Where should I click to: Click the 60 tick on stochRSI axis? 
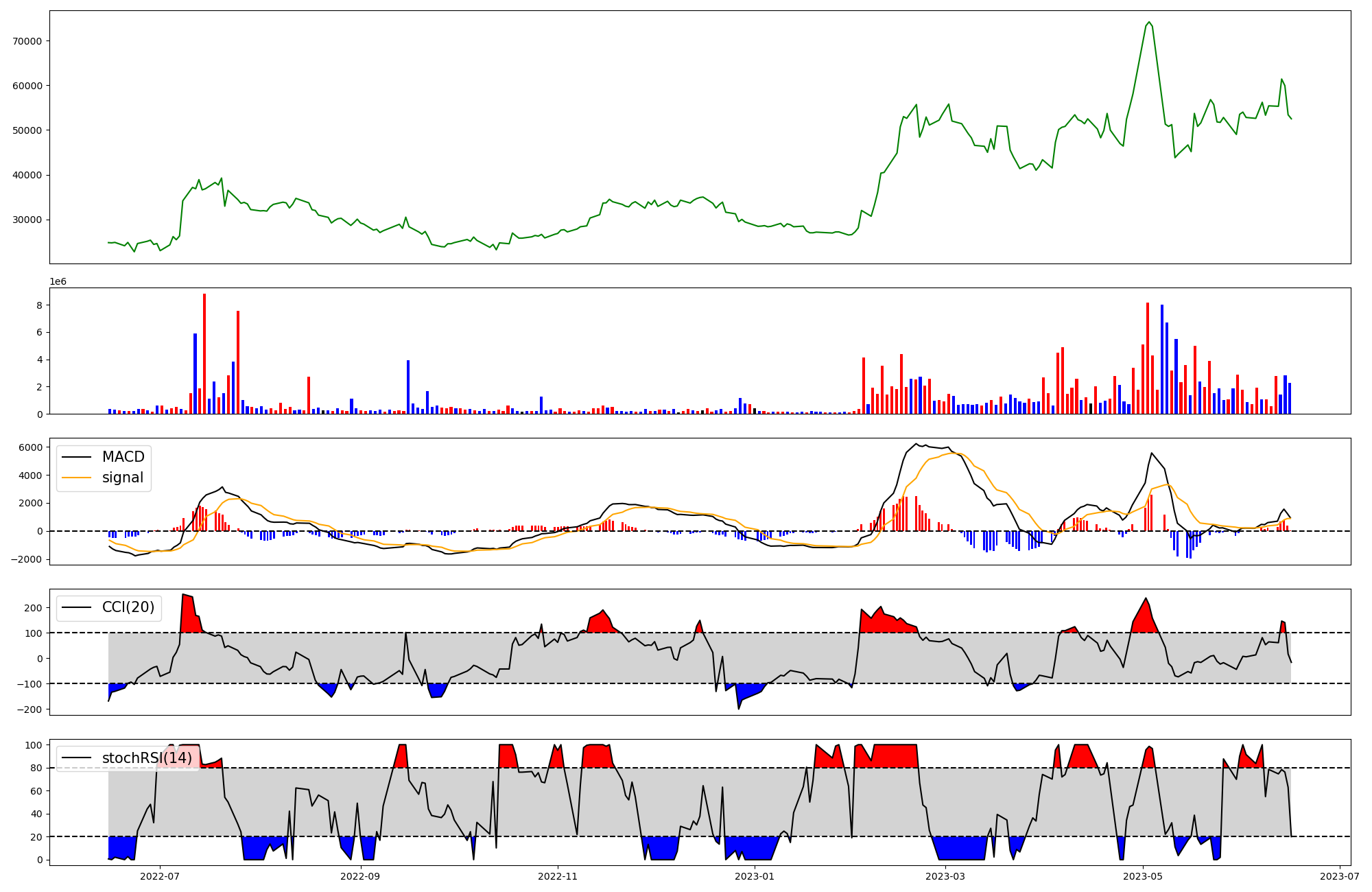36,791
